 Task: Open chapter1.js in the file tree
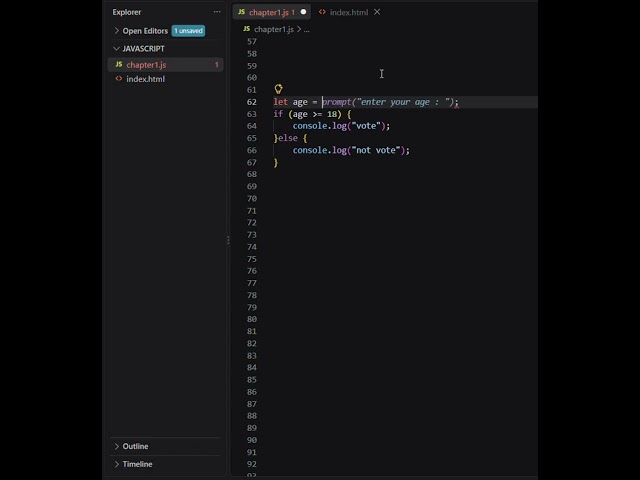click(x=165, y=64)
